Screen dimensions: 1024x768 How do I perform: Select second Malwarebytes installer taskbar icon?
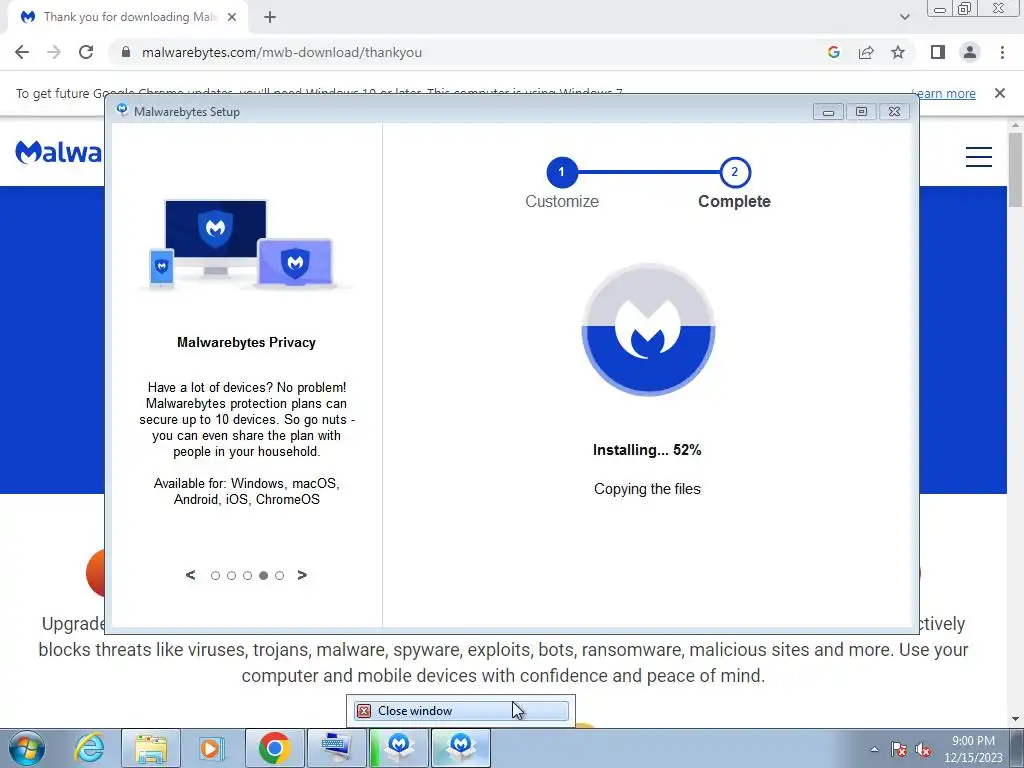[460, 748]
